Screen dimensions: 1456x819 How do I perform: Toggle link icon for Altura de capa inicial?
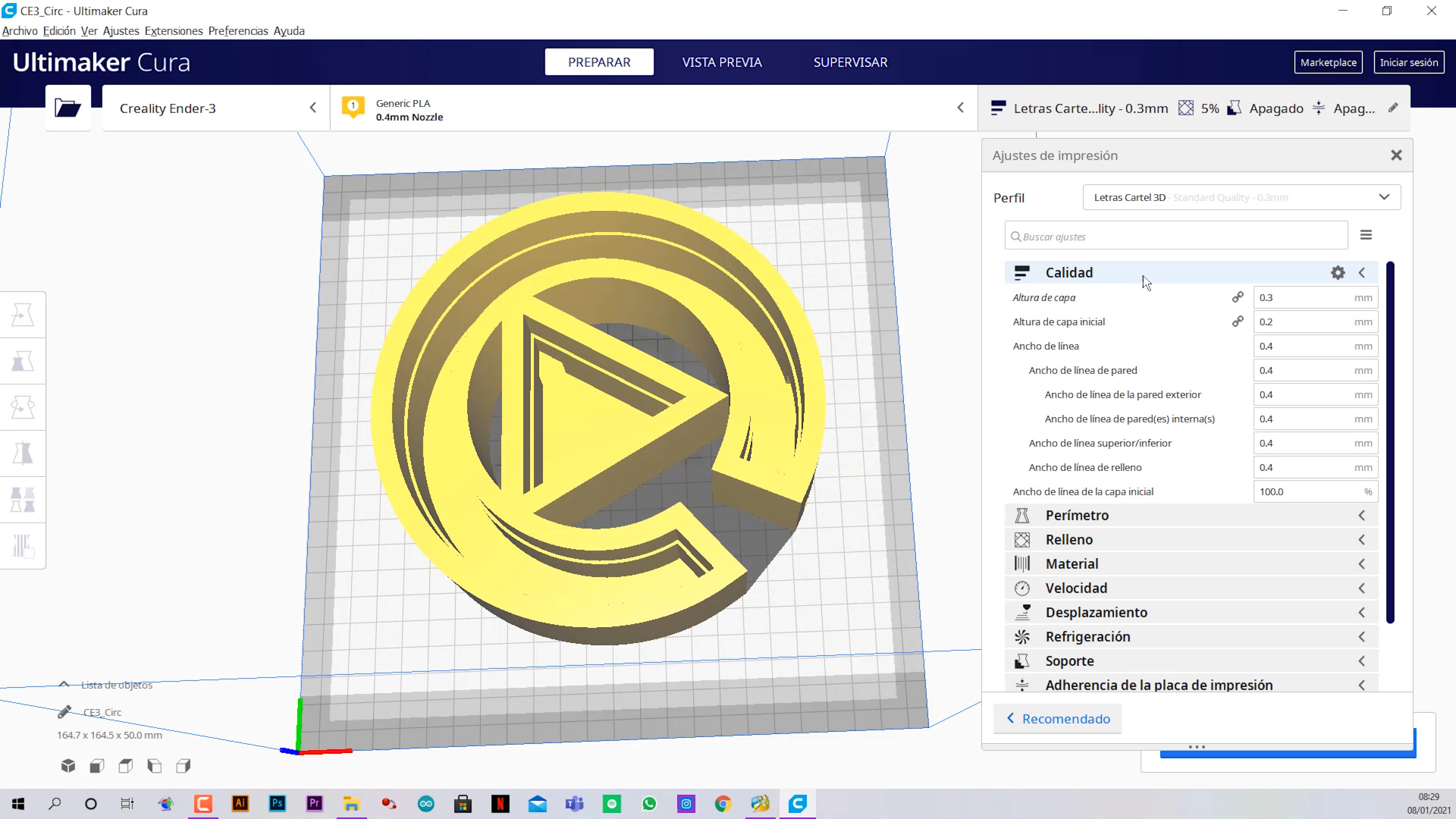coord(1238,322)
